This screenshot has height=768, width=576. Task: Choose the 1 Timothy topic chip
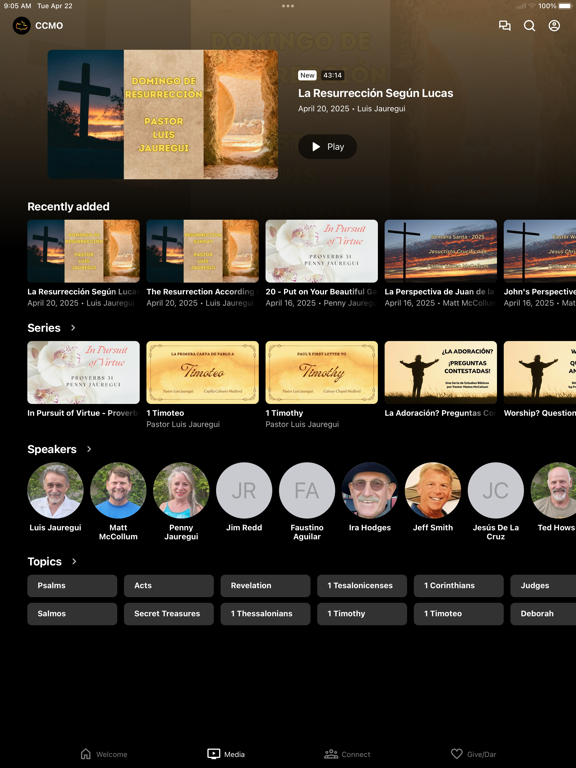(362, 614)
